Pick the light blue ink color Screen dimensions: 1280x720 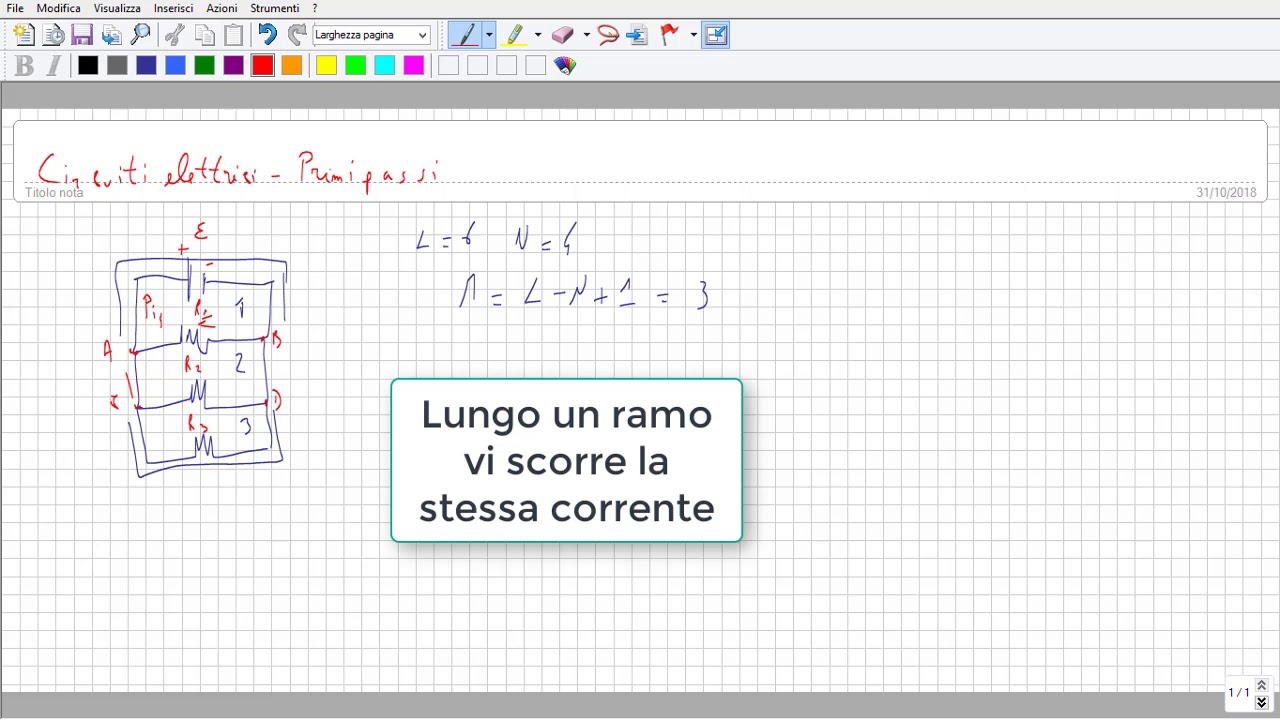(x=175, y=66)
